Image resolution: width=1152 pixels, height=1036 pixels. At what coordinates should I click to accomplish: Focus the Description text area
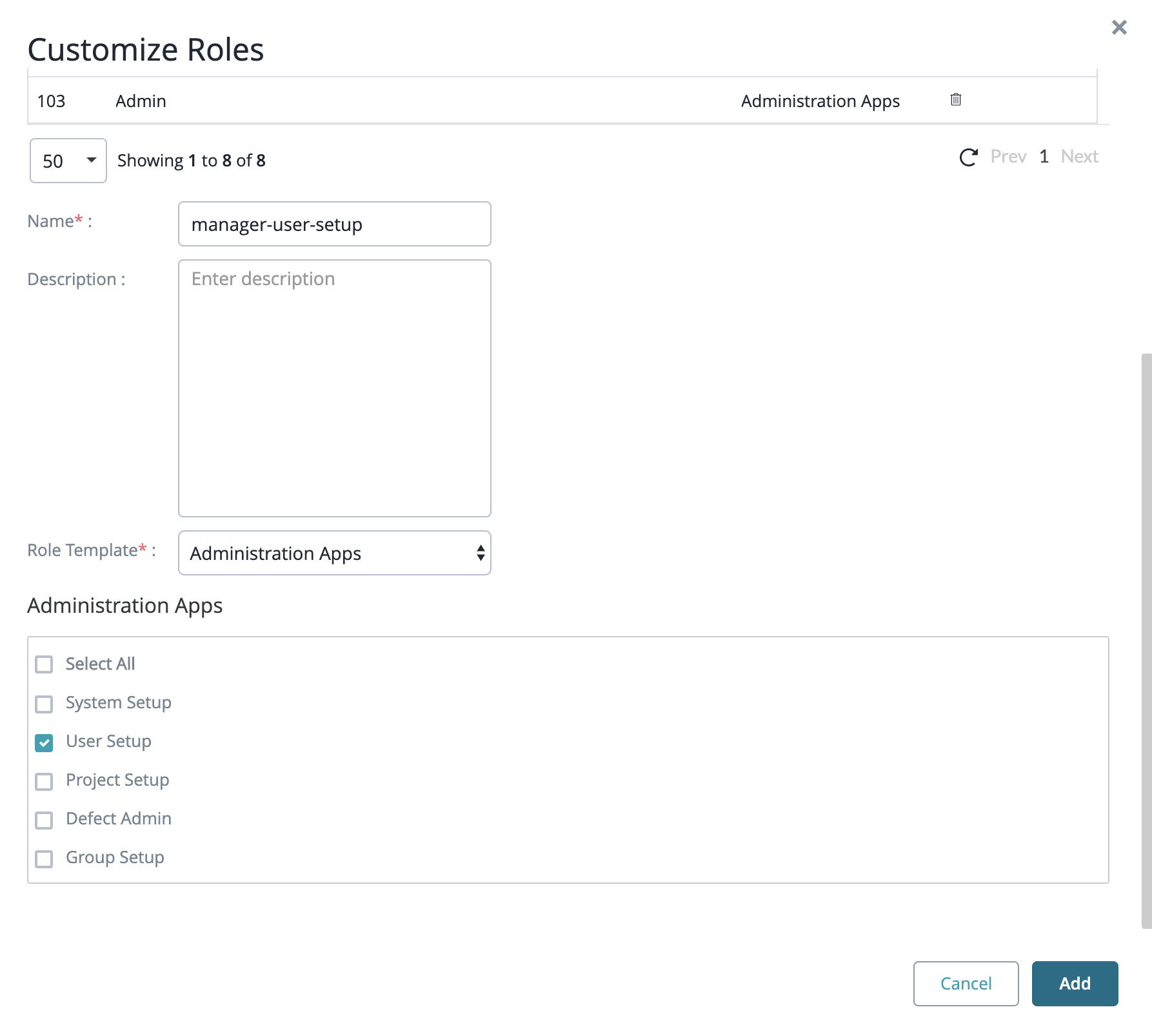point(334,388)
